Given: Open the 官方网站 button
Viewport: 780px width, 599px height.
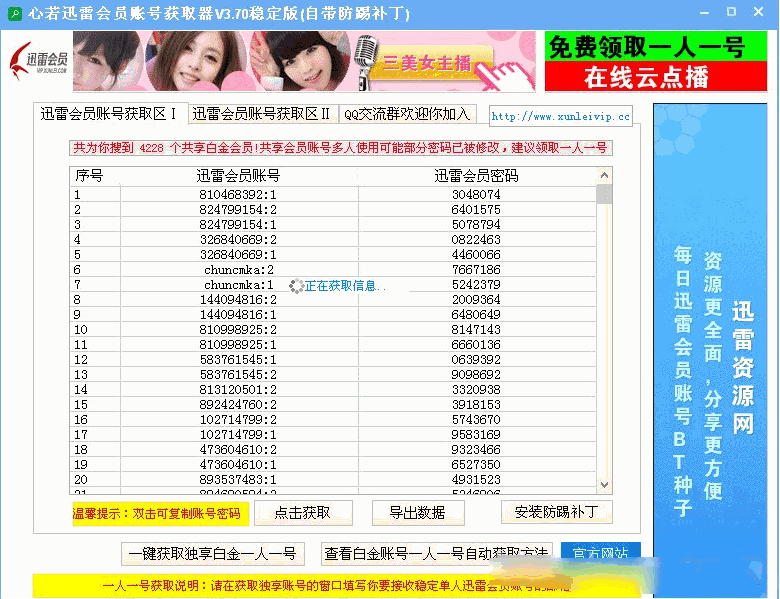Looking at the screenshot, I should coord(600,554).
